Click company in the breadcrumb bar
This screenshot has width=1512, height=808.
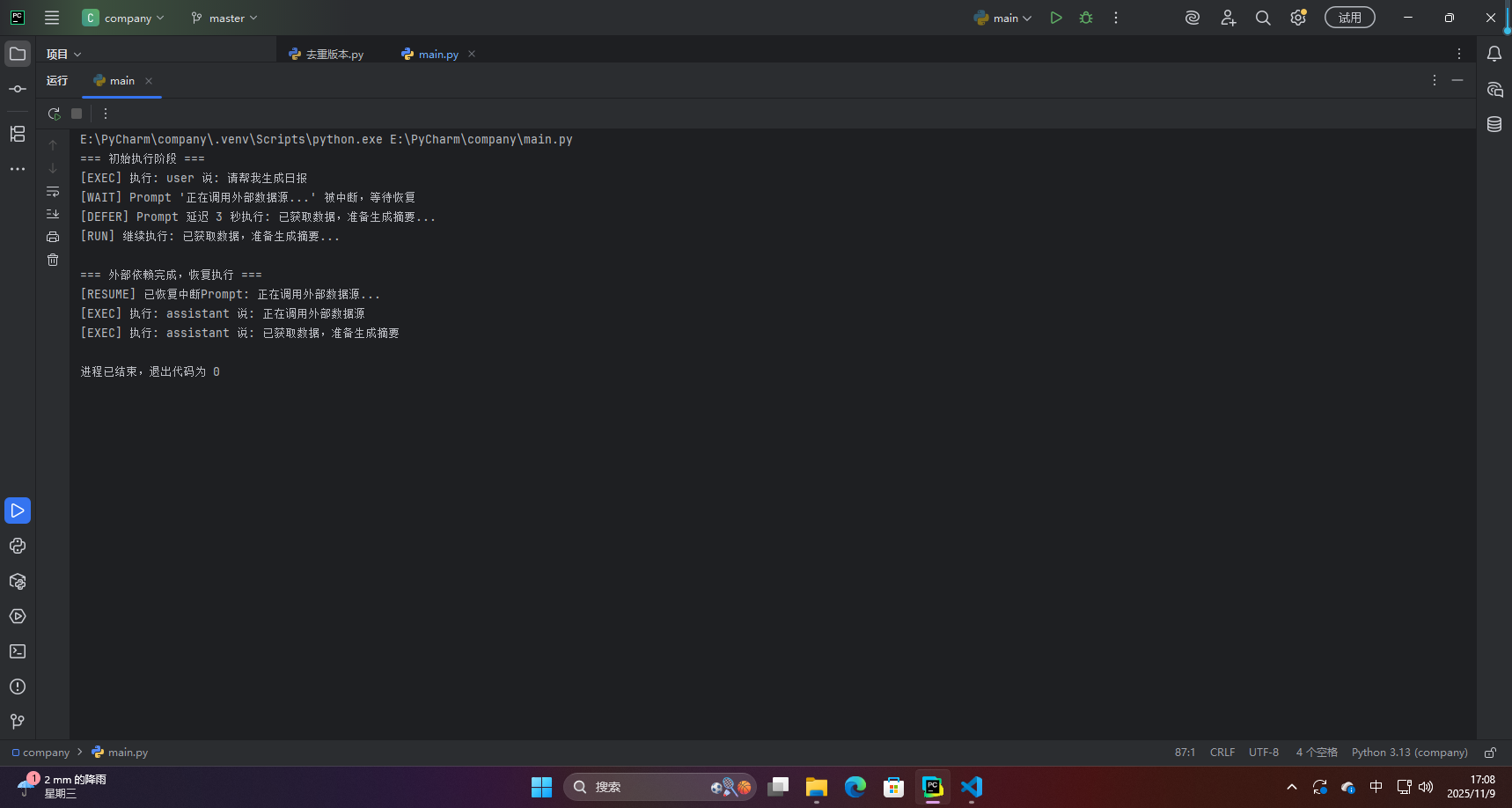40,753
